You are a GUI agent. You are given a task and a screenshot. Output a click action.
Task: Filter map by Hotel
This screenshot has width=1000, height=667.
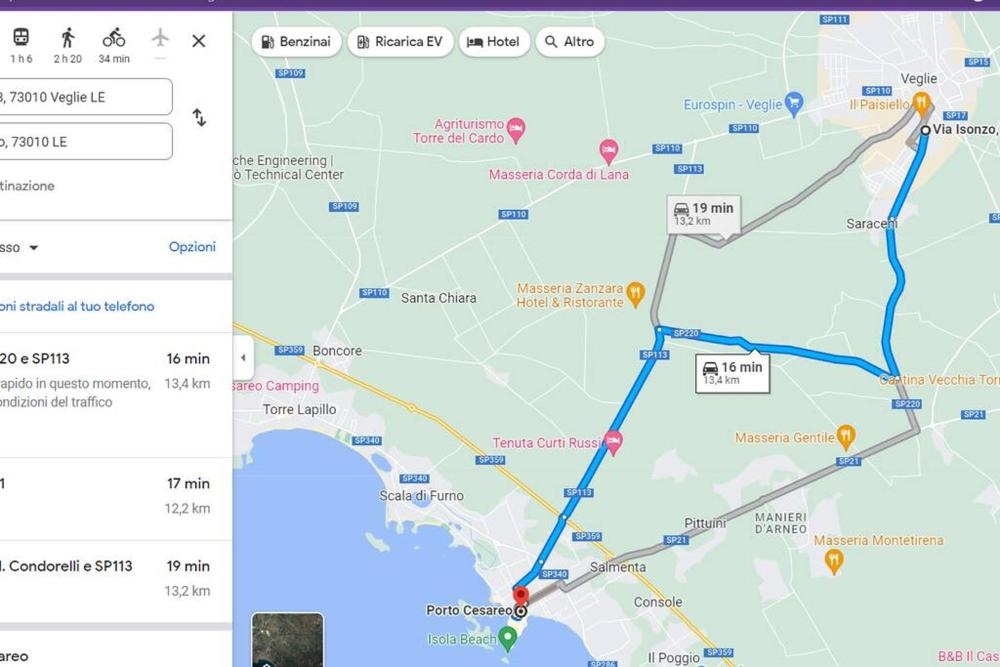(x=493, y=42)
